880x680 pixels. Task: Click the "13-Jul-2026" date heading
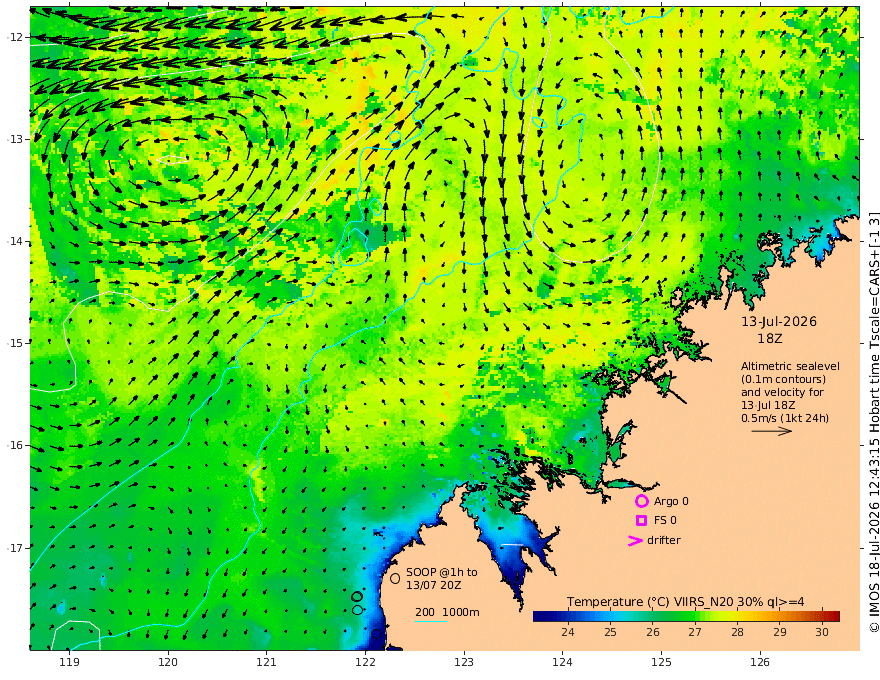pos(779,322)
